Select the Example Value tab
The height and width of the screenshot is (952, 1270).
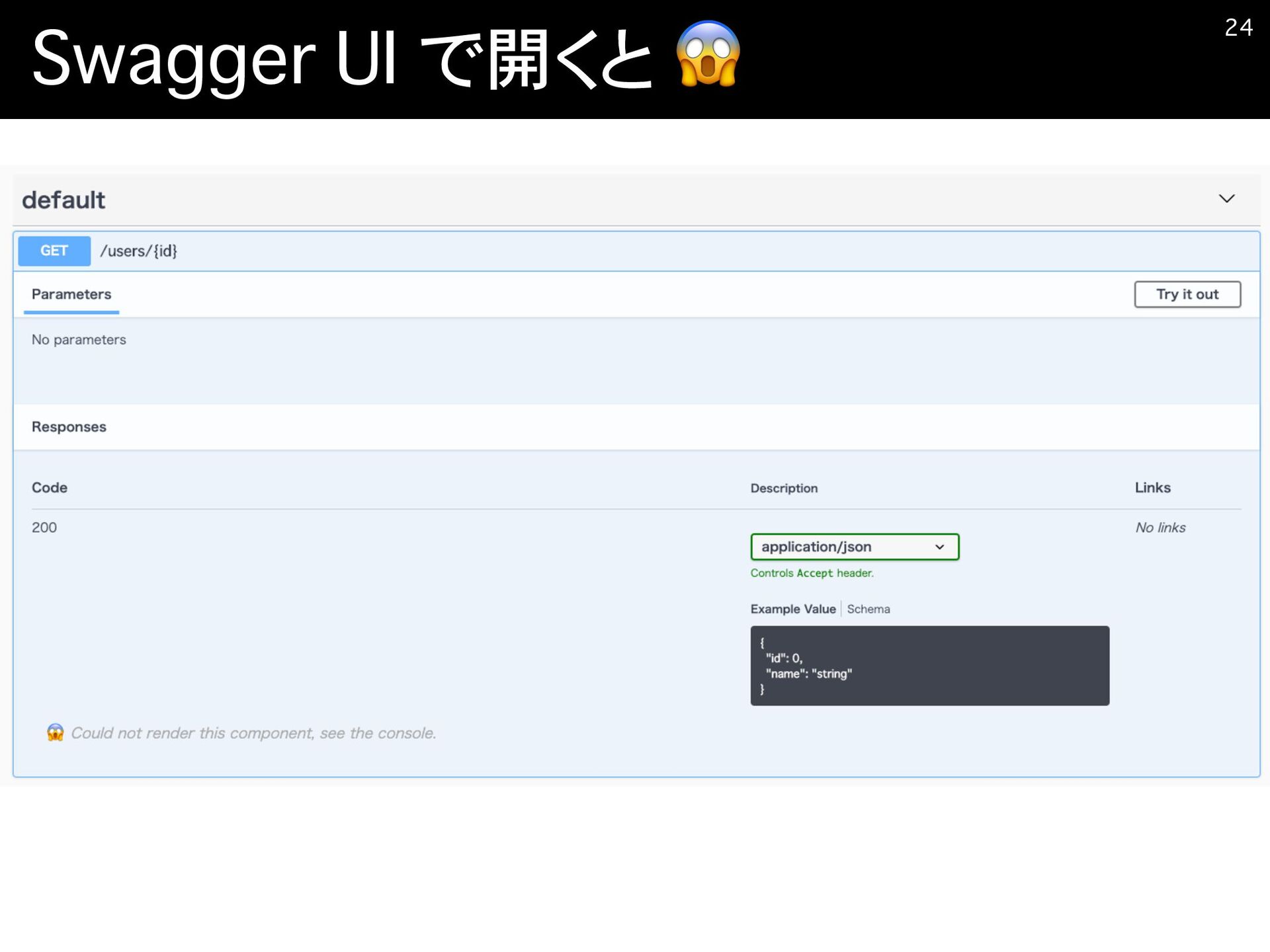(793, 609)
